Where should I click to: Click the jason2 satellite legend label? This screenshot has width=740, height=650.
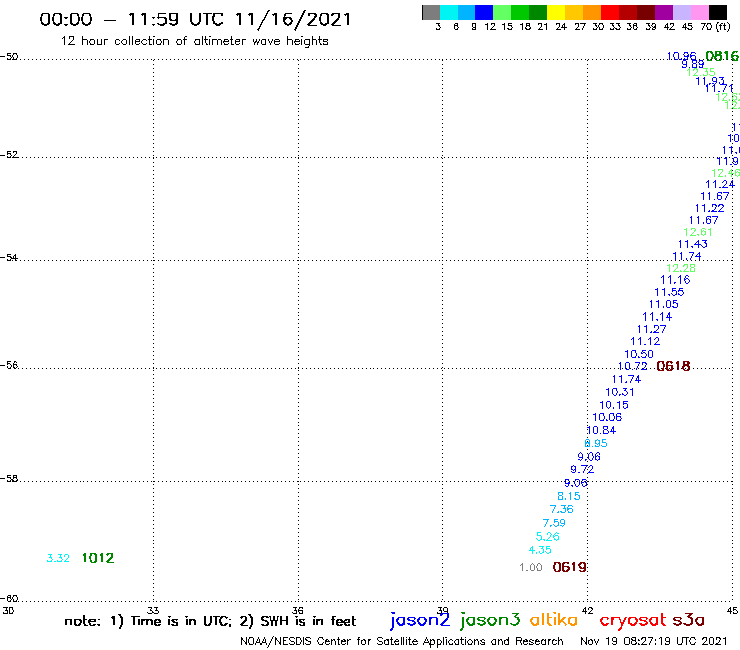[x=420, y=620]
